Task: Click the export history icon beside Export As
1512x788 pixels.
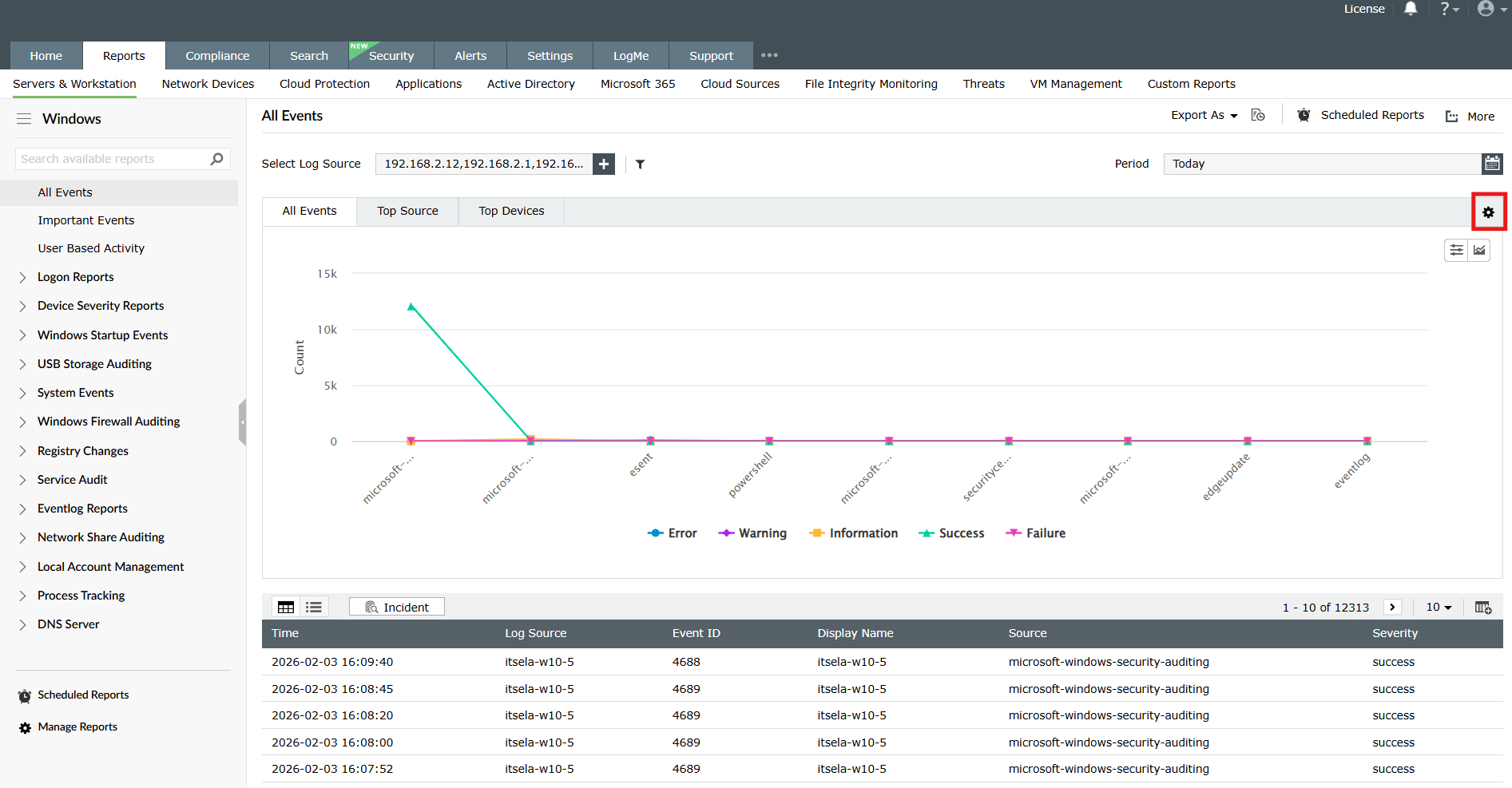Action: [x=1258, y=115]
